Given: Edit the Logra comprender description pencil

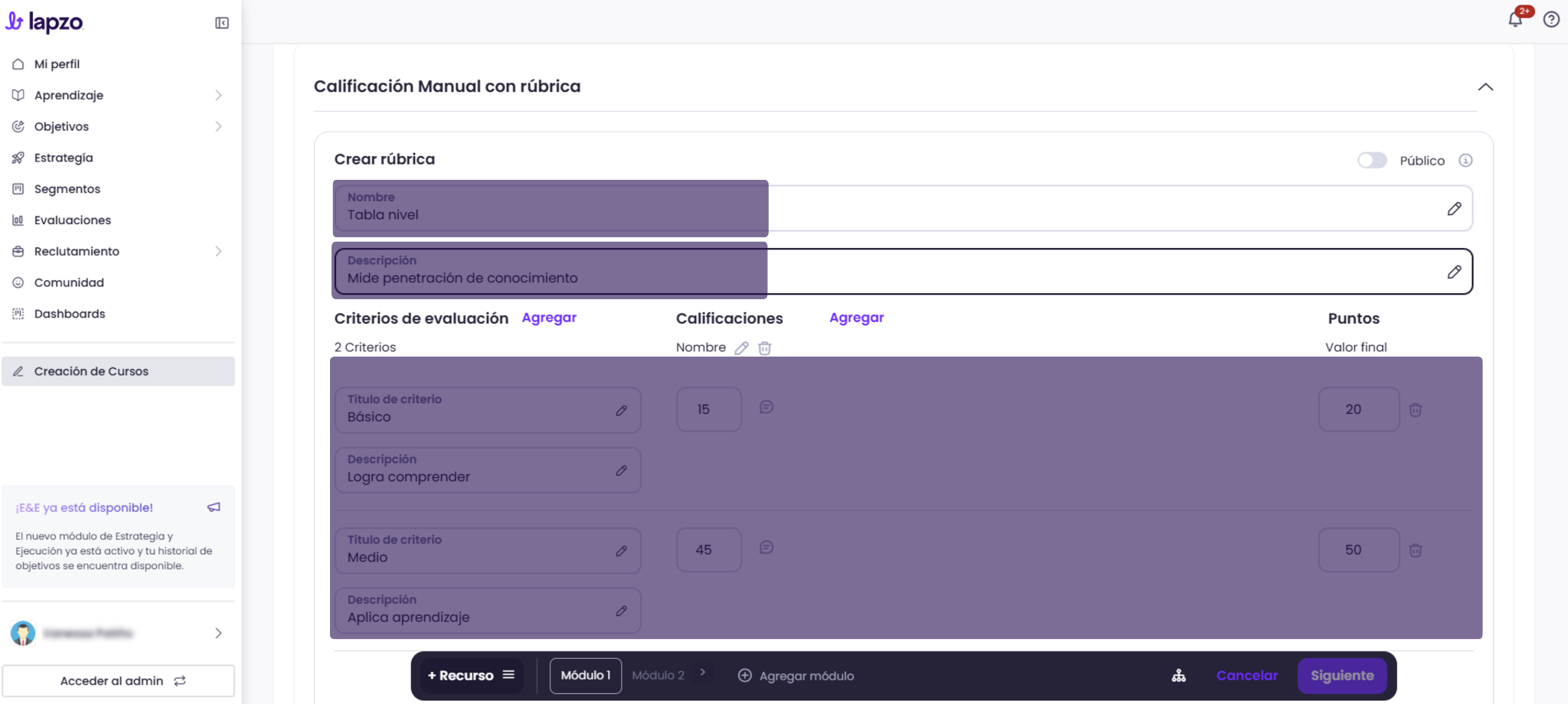Looking at the screenshot, I should coord(621,471).
